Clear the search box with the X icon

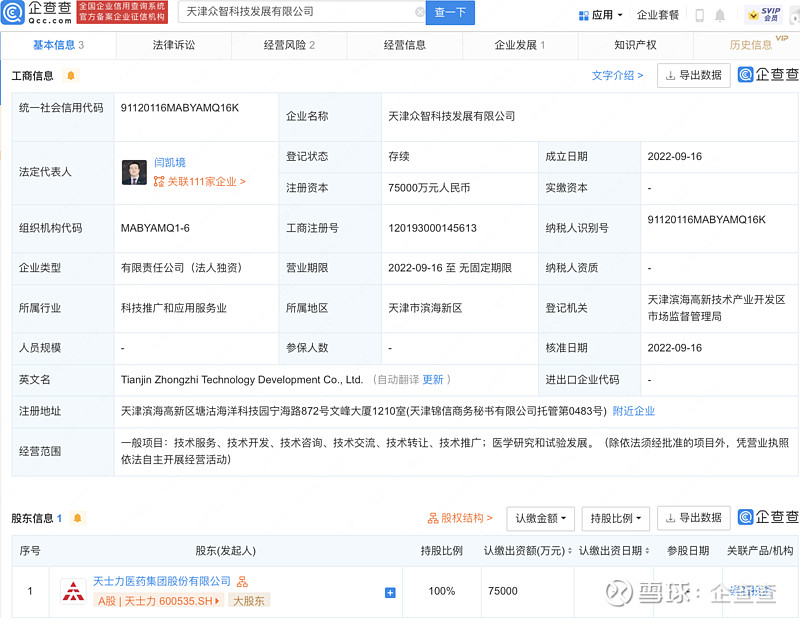click(419, 12)
